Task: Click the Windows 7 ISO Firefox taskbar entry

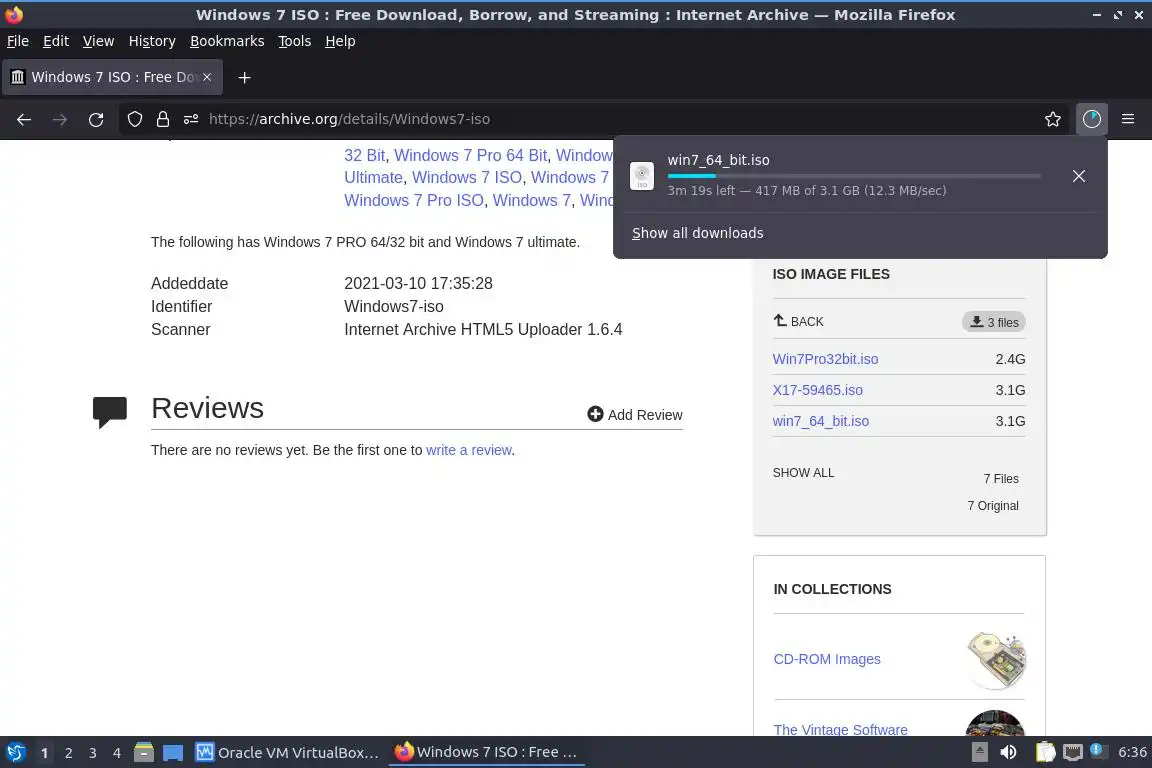Action: pos(486,753)
